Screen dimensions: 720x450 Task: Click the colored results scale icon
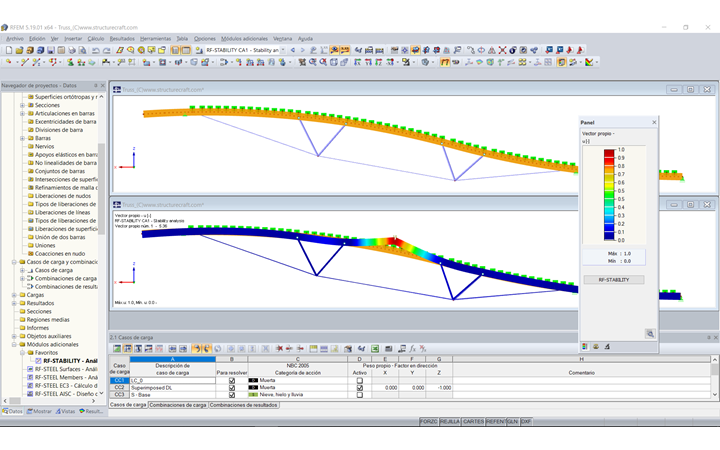[x=589, y=62]
